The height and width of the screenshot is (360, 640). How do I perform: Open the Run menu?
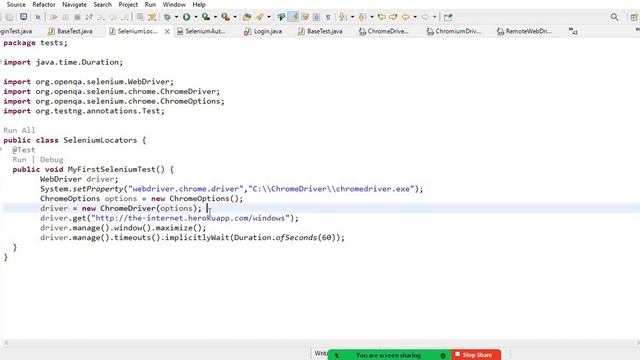pos(150,4)
